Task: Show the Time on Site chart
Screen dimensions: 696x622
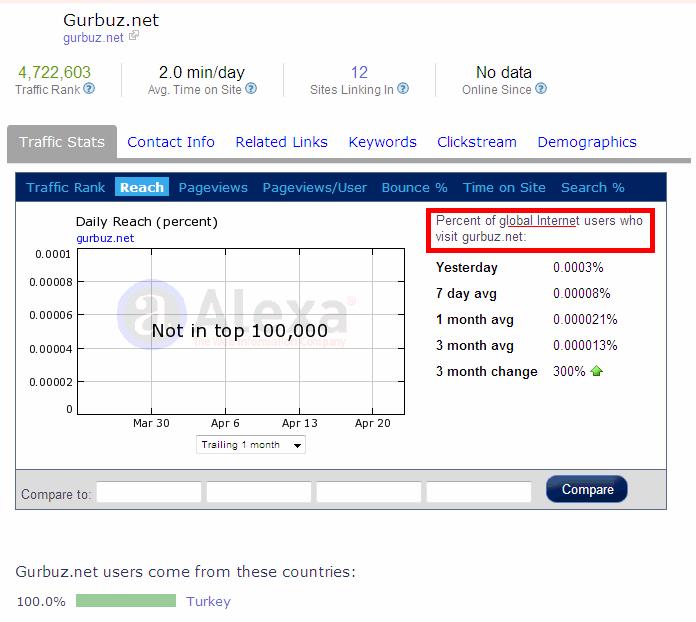Action: click(x=504, y=187)
